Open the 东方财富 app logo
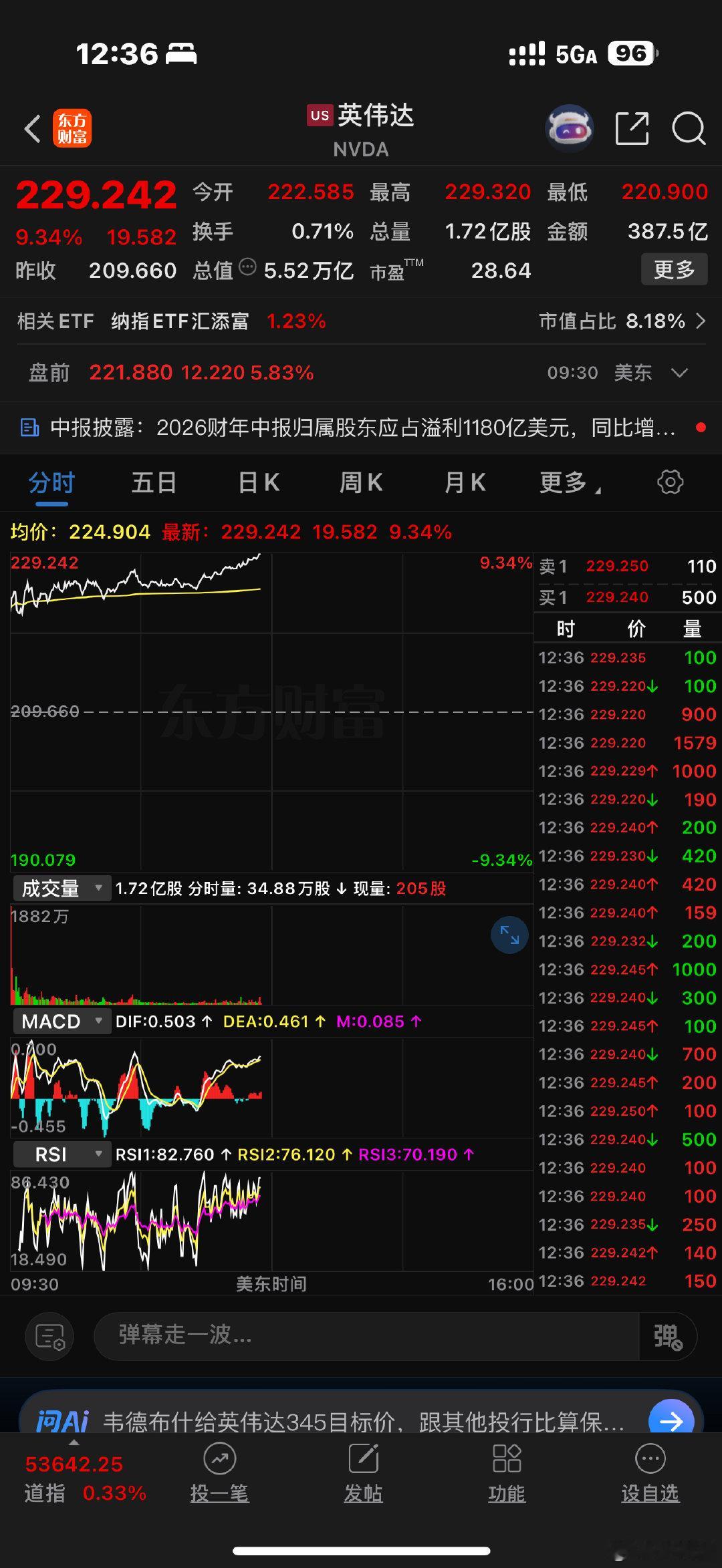This screenshot has height=1568, width=722. (72, 128)
